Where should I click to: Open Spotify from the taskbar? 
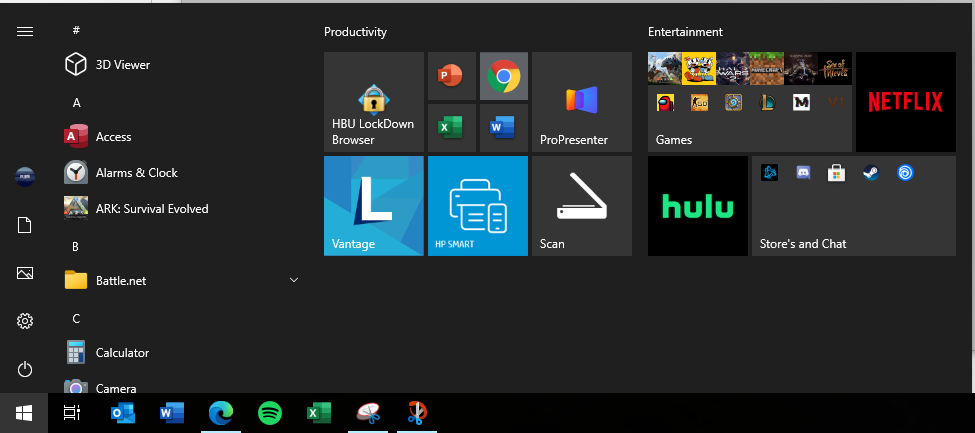click(270, 413)
